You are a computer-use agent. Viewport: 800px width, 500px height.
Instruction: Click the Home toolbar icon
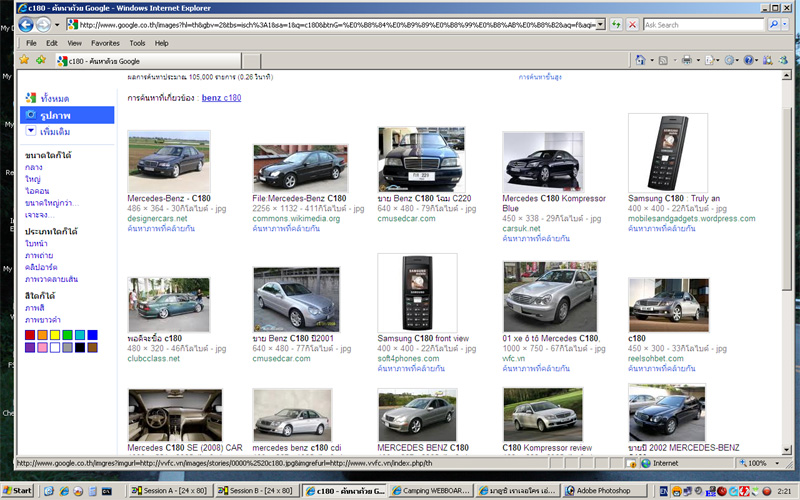[640, 61]
